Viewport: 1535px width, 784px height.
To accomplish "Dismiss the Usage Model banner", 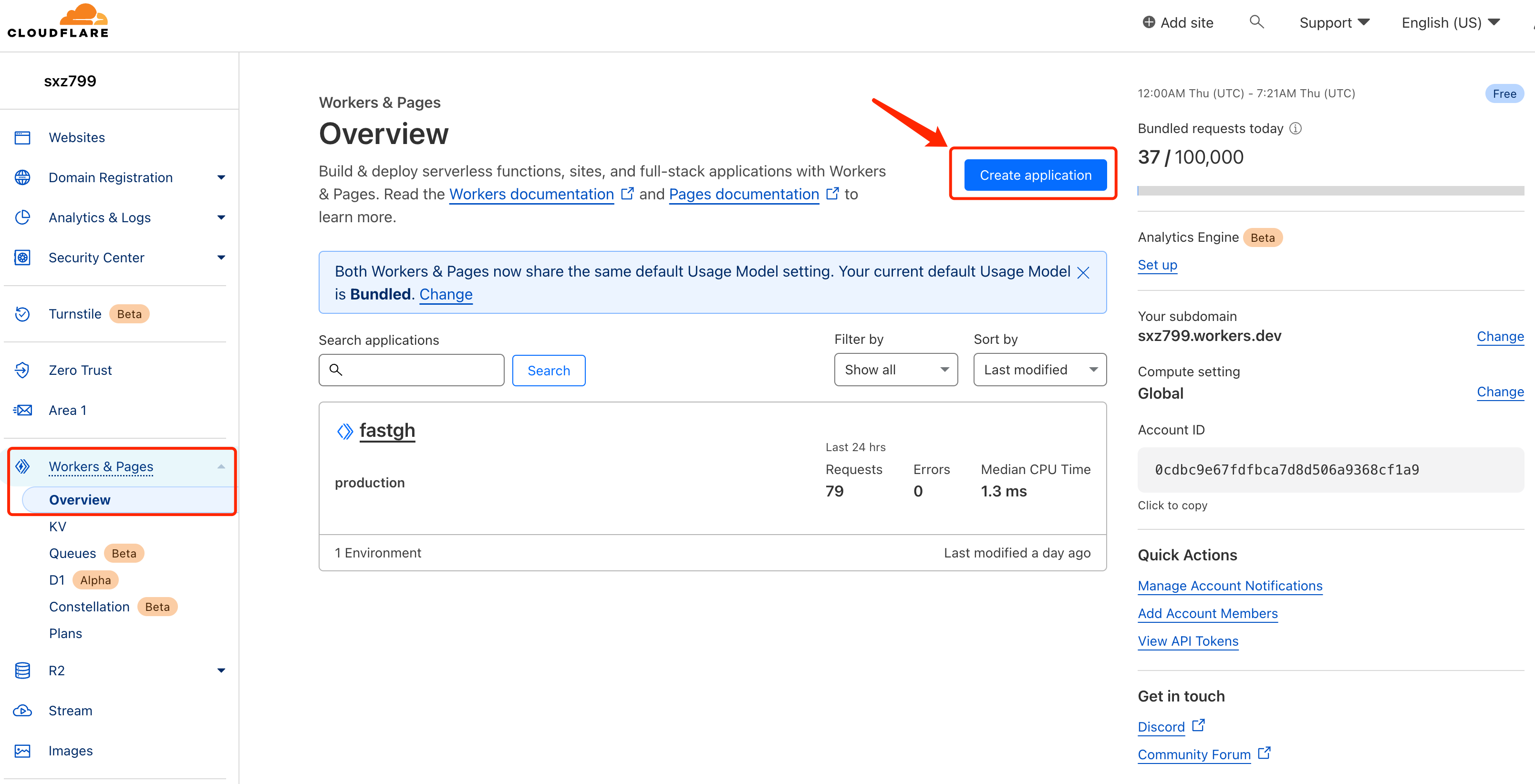I will [1083, 272].
